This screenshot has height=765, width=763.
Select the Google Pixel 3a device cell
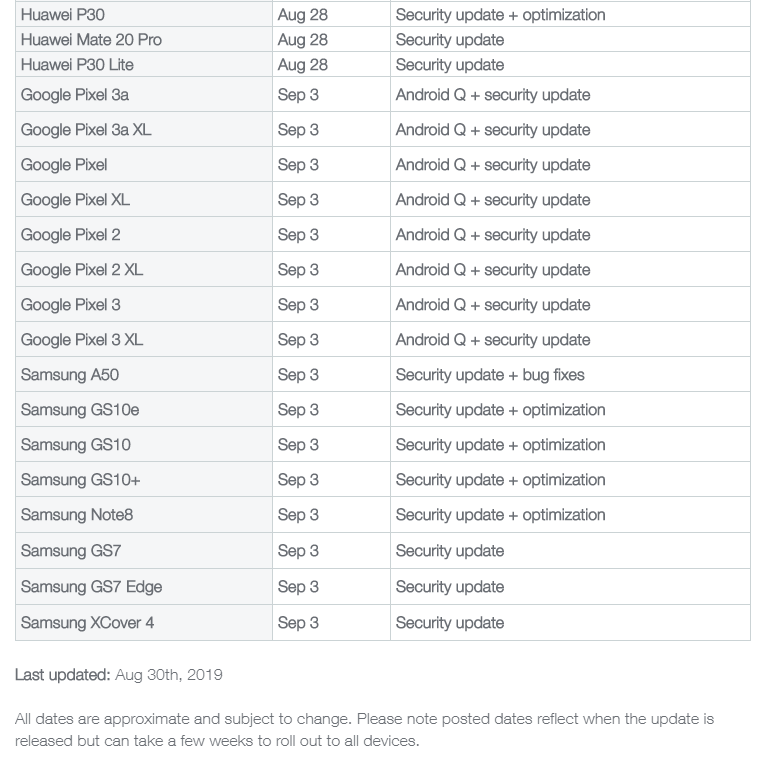[x=75, y=95]
